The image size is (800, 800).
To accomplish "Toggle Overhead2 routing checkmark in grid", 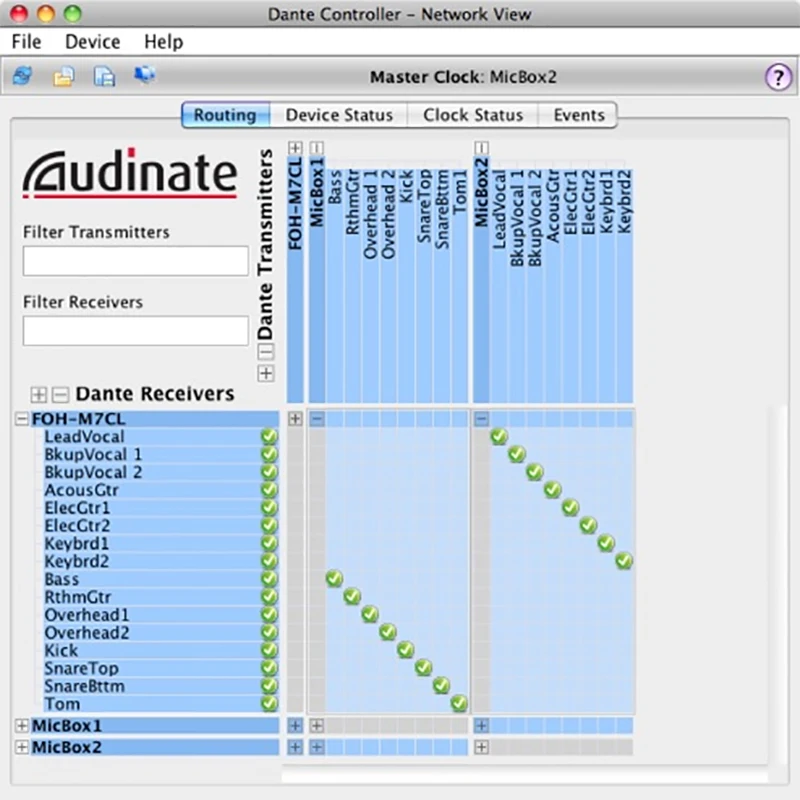I will click(388, 632).
